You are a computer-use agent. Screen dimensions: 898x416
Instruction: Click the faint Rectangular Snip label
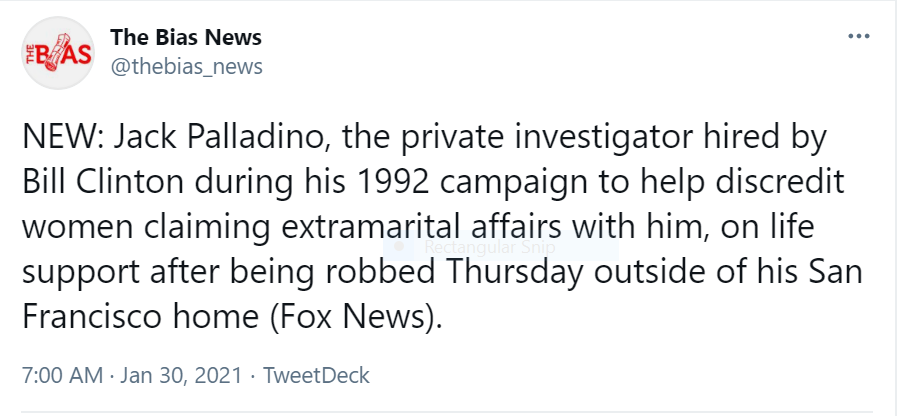(490, 248)
